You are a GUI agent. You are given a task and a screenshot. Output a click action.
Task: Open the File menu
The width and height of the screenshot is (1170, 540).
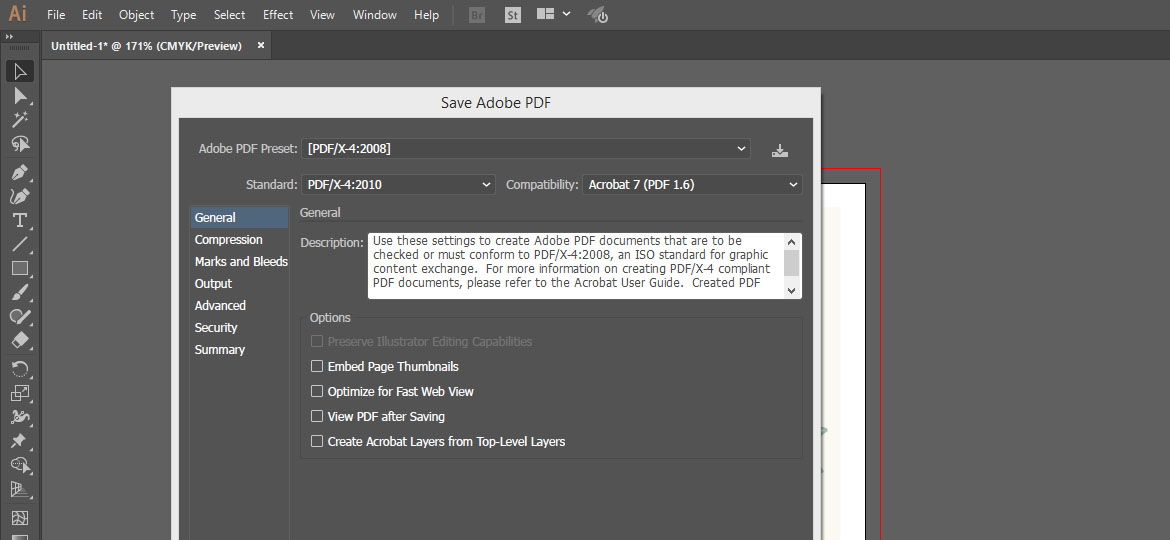56,15
